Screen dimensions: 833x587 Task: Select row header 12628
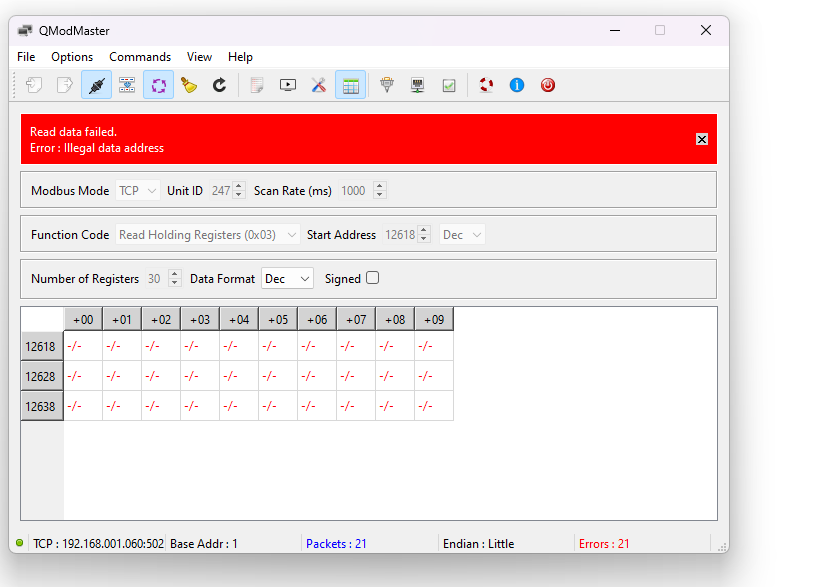click(42, 376)
